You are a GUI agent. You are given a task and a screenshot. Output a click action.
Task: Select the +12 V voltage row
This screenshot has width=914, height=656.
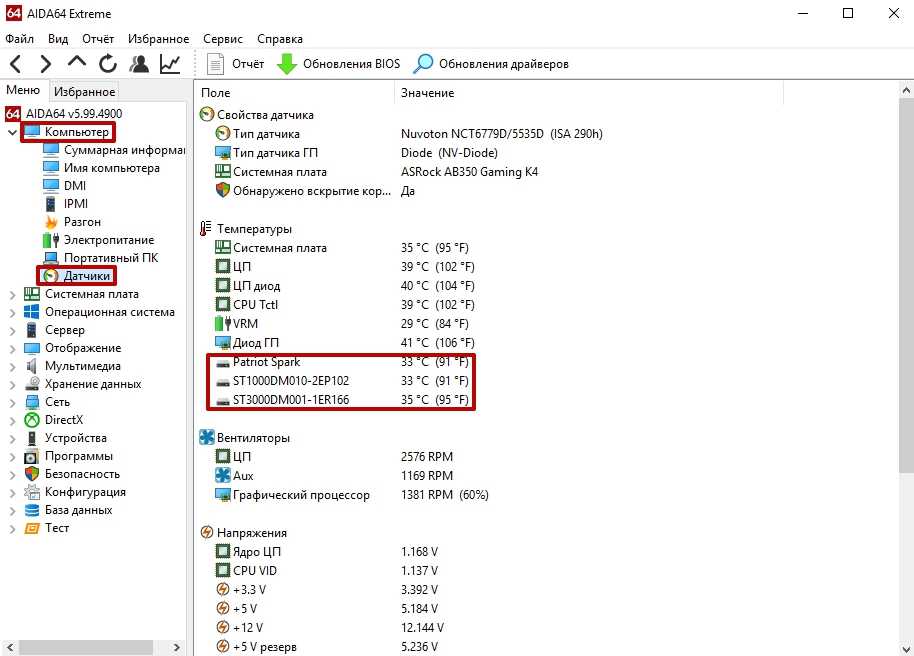tap(329, 627)
